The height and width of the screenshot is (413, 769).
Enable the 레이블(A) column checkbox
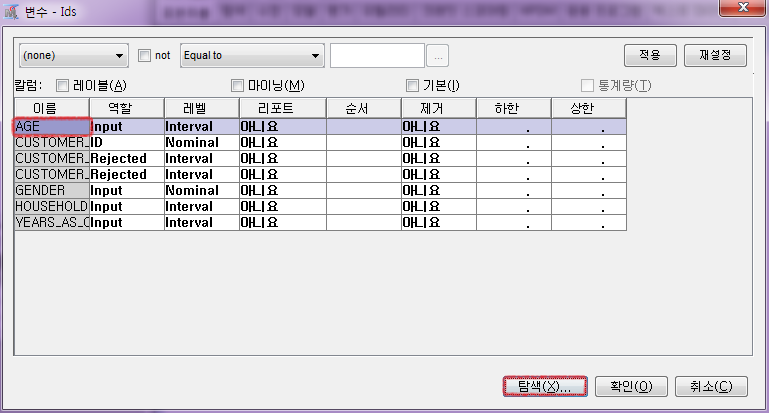(62, 86)
